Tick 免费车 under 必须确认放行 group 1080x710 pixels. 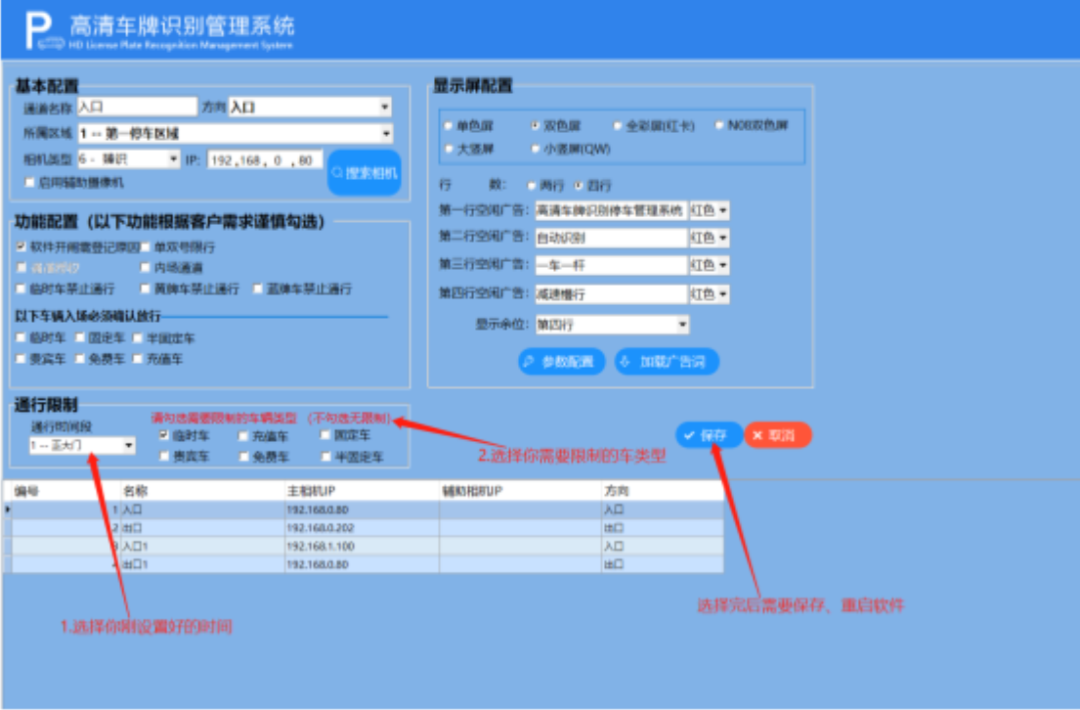[x=80, y=359]
